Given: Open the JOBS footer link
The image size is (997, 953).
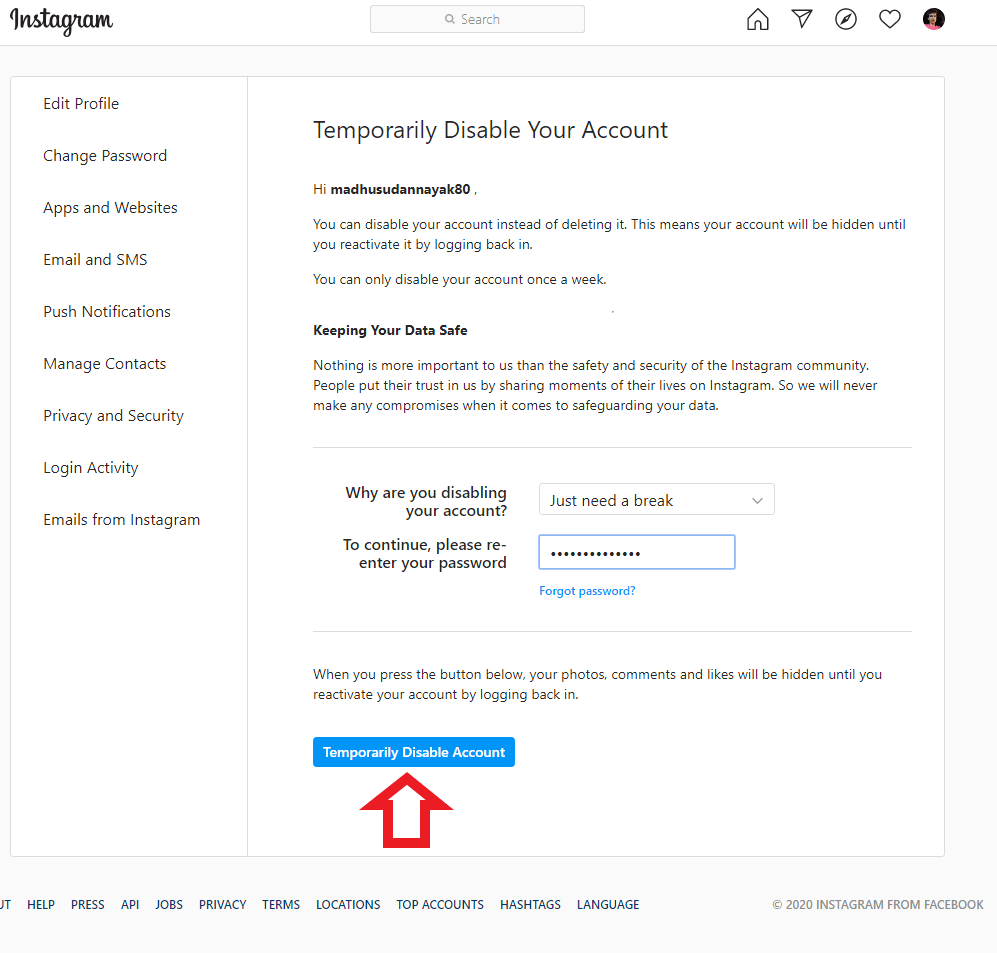Looking at the screenshot, I should [x=168, y=904].
